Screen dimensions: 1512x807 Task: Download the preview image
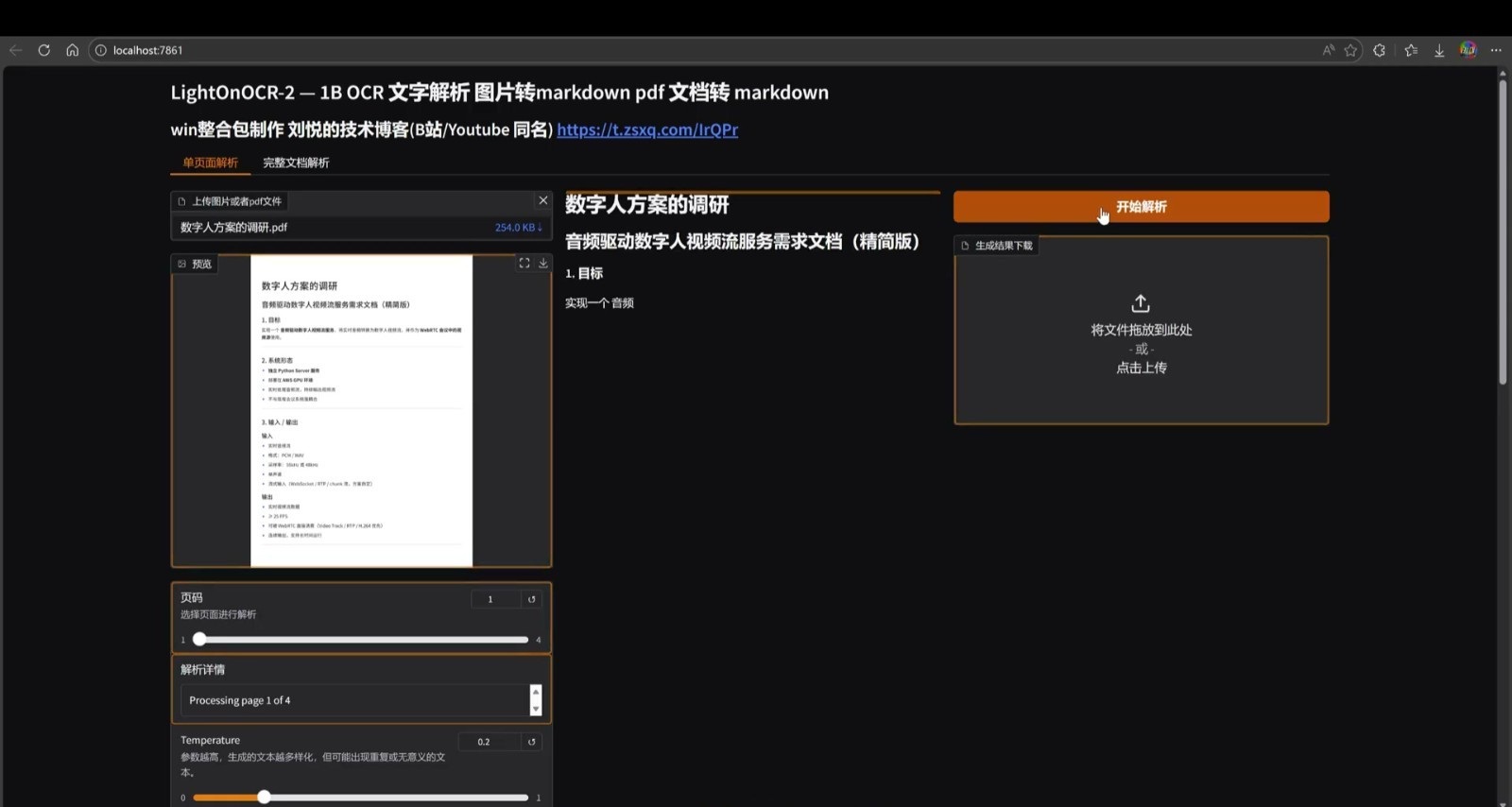[x=543, y=264]
